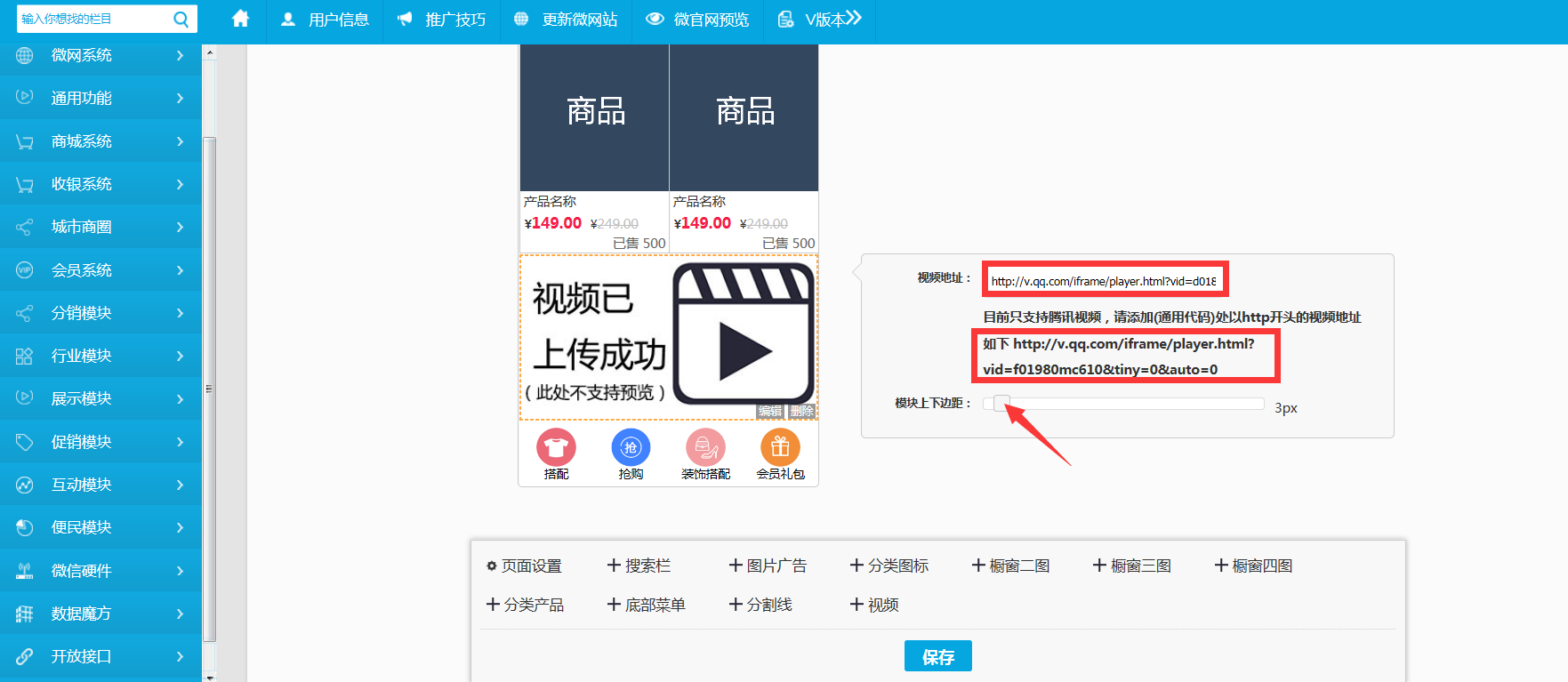Add a 搜索栏 module
This screenshot has width=1568, height=682.
pyautogui.click(x=639, y=566)
